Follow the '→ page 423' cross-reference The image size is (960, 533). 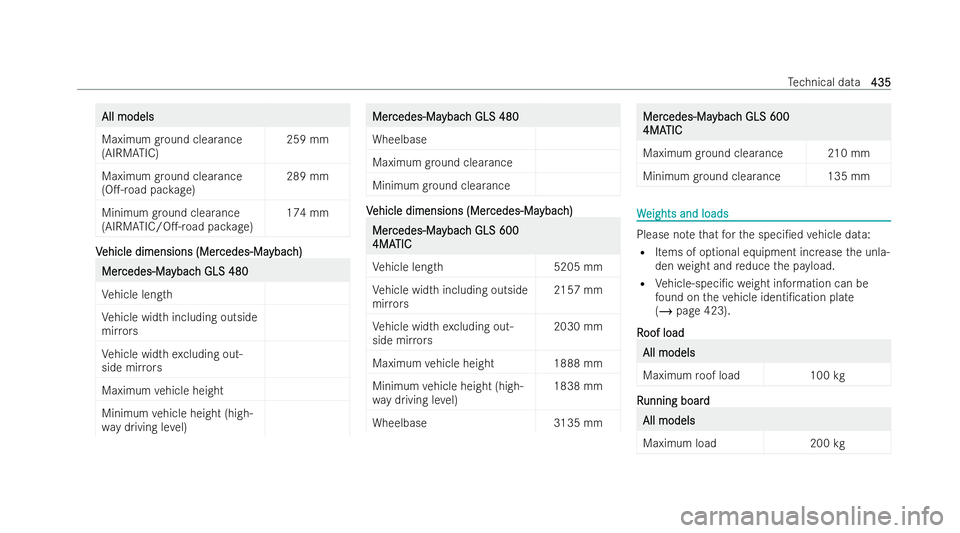[x=692, y=311]
